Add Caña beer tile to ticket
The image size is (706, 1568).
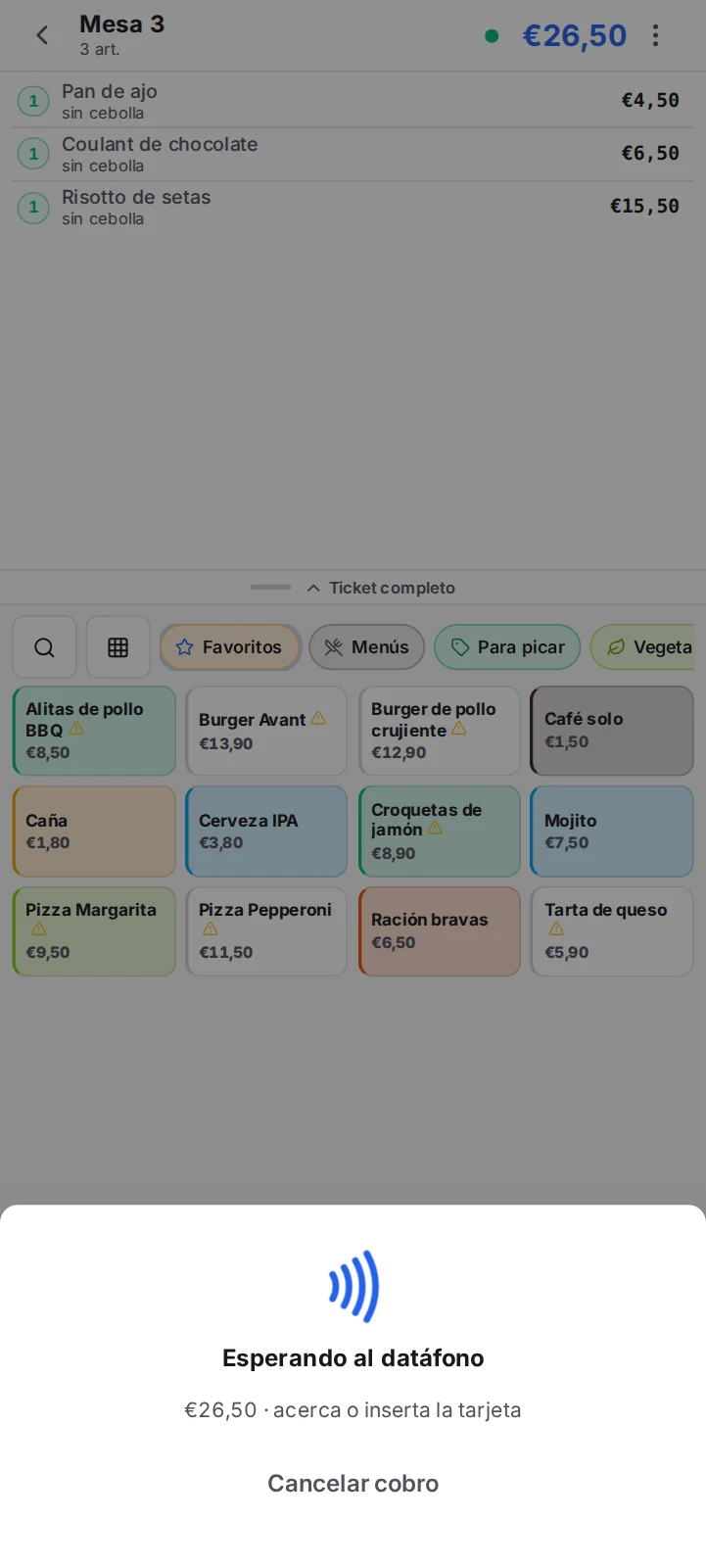(94, 832)
